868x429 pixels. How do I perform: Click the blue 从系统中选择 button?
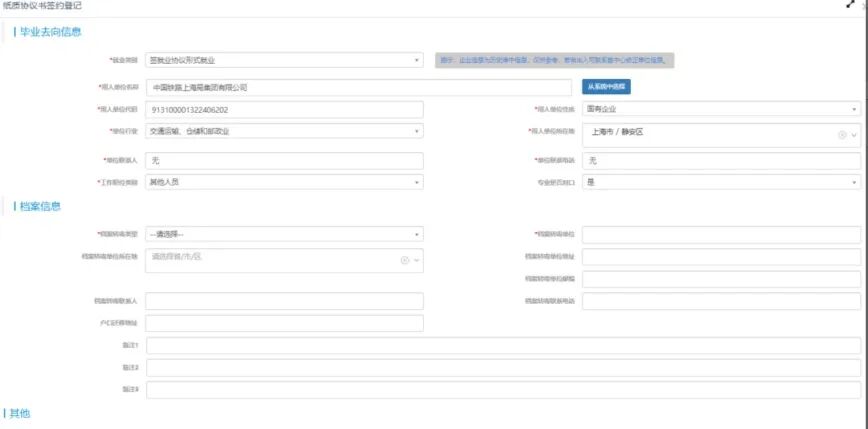pyautogui.click(x=606, y=87)
